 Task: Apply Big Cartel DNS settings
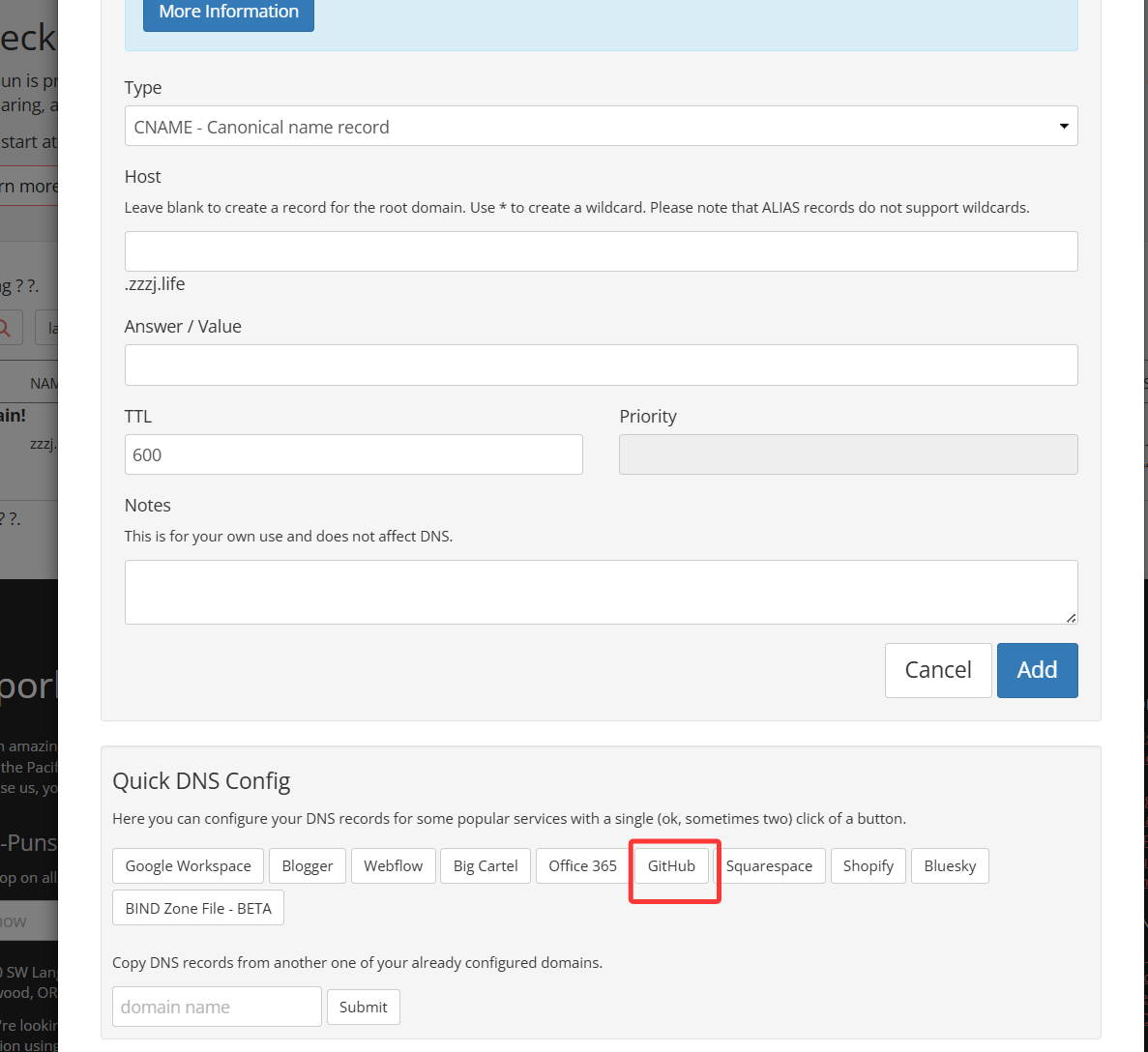coord(486,866)
